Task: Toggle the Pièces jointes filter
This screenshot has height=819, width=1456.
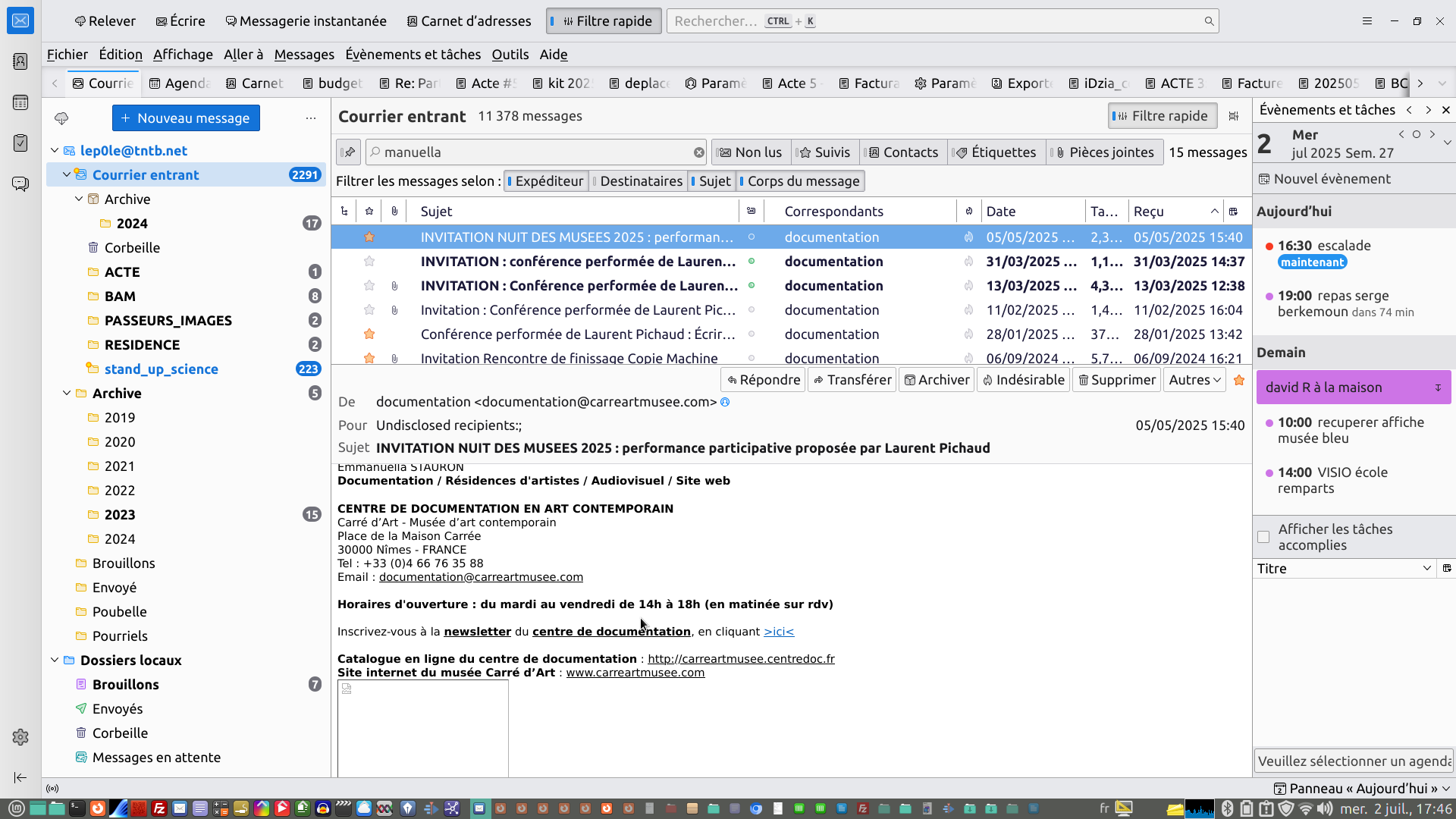Action: tap(1104, 152)
